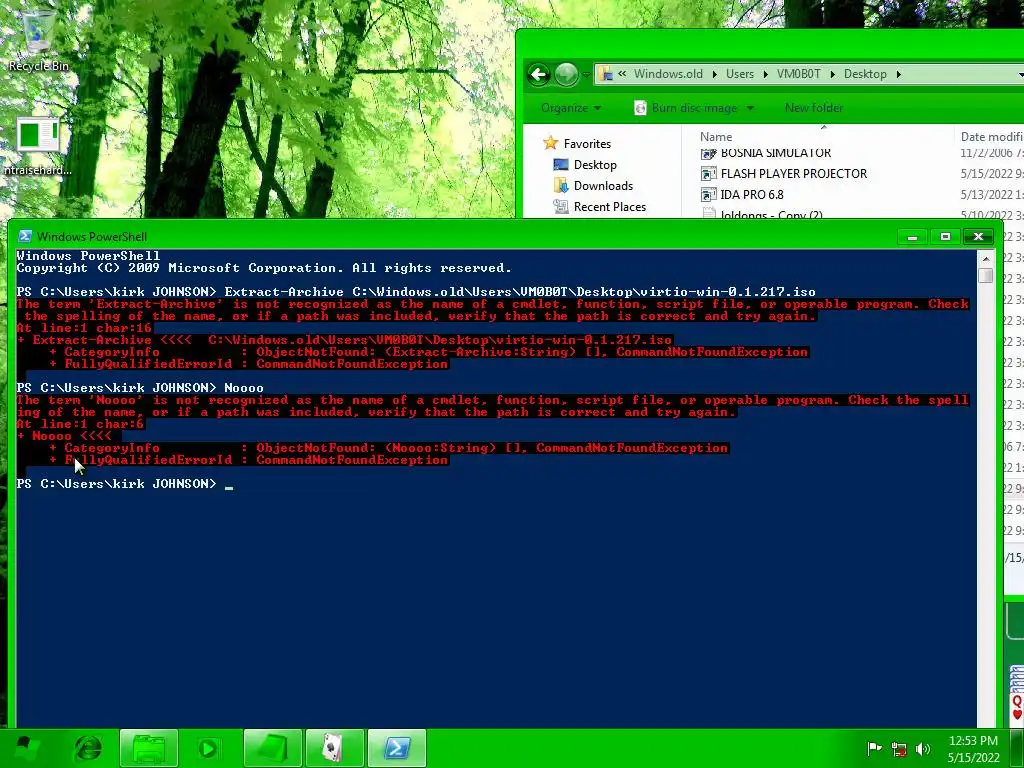Select Downloads under Favorites
The height and width of the screenshot is (768, 1024).
(x=603, y=185)
